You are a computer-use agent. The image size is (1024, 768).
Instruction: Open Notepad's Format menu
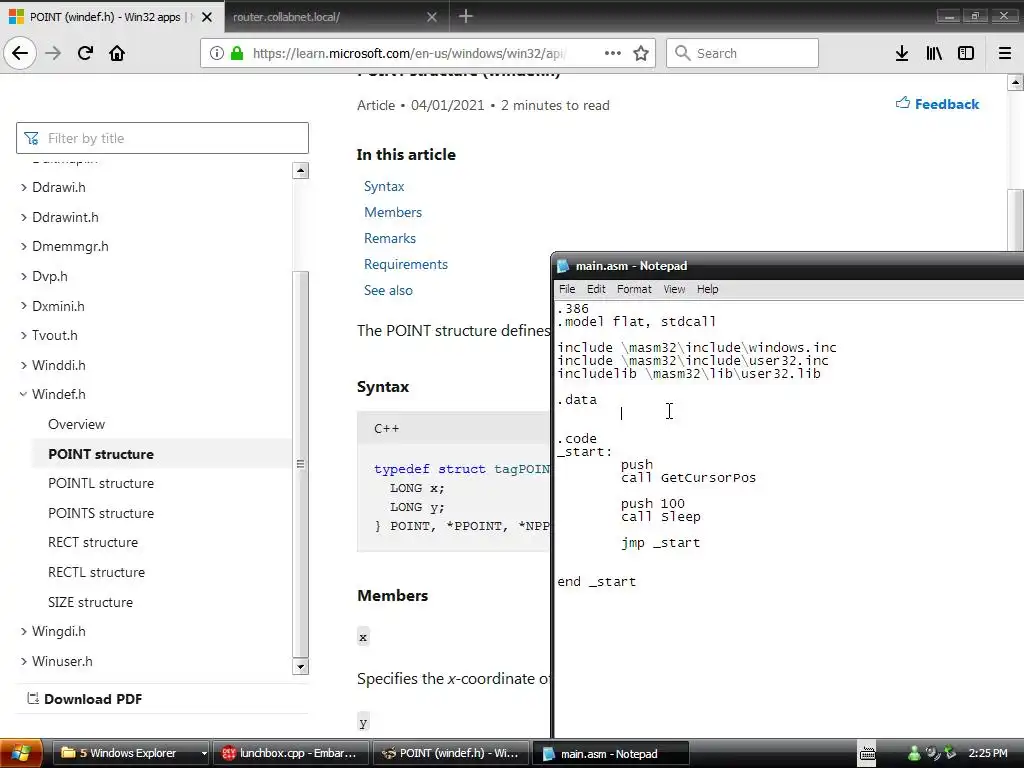[634, 289]
